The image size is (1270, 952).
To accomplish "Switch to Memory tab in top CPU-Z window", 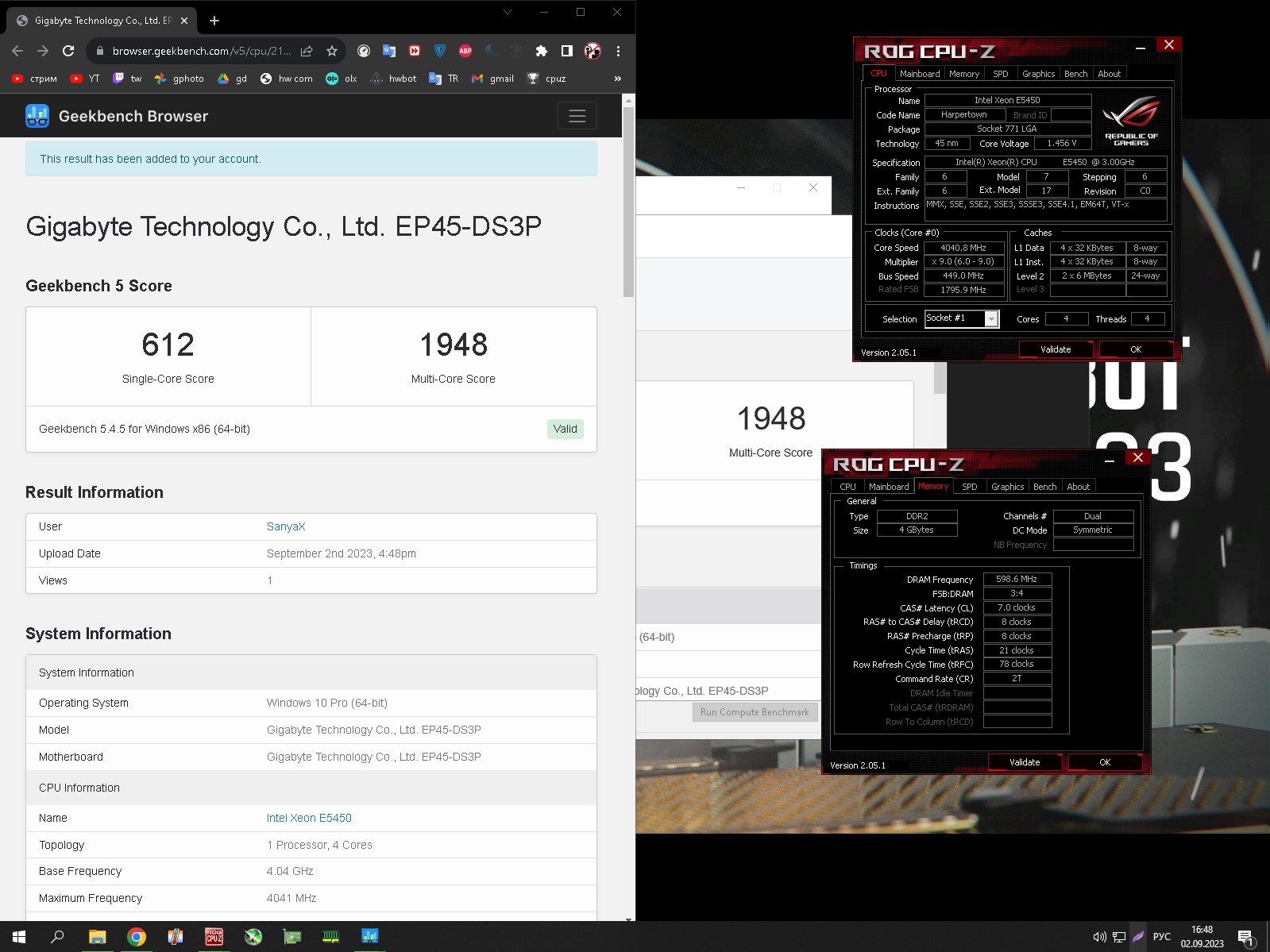I will tap(964, 74).
